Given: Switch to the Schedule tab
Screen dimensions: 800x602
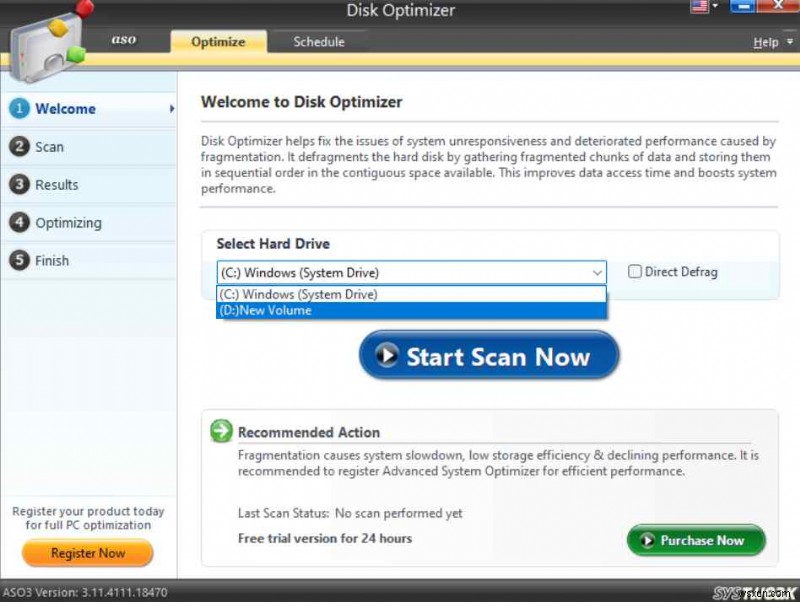Looking at the screenshot, I should pos(321,42).
